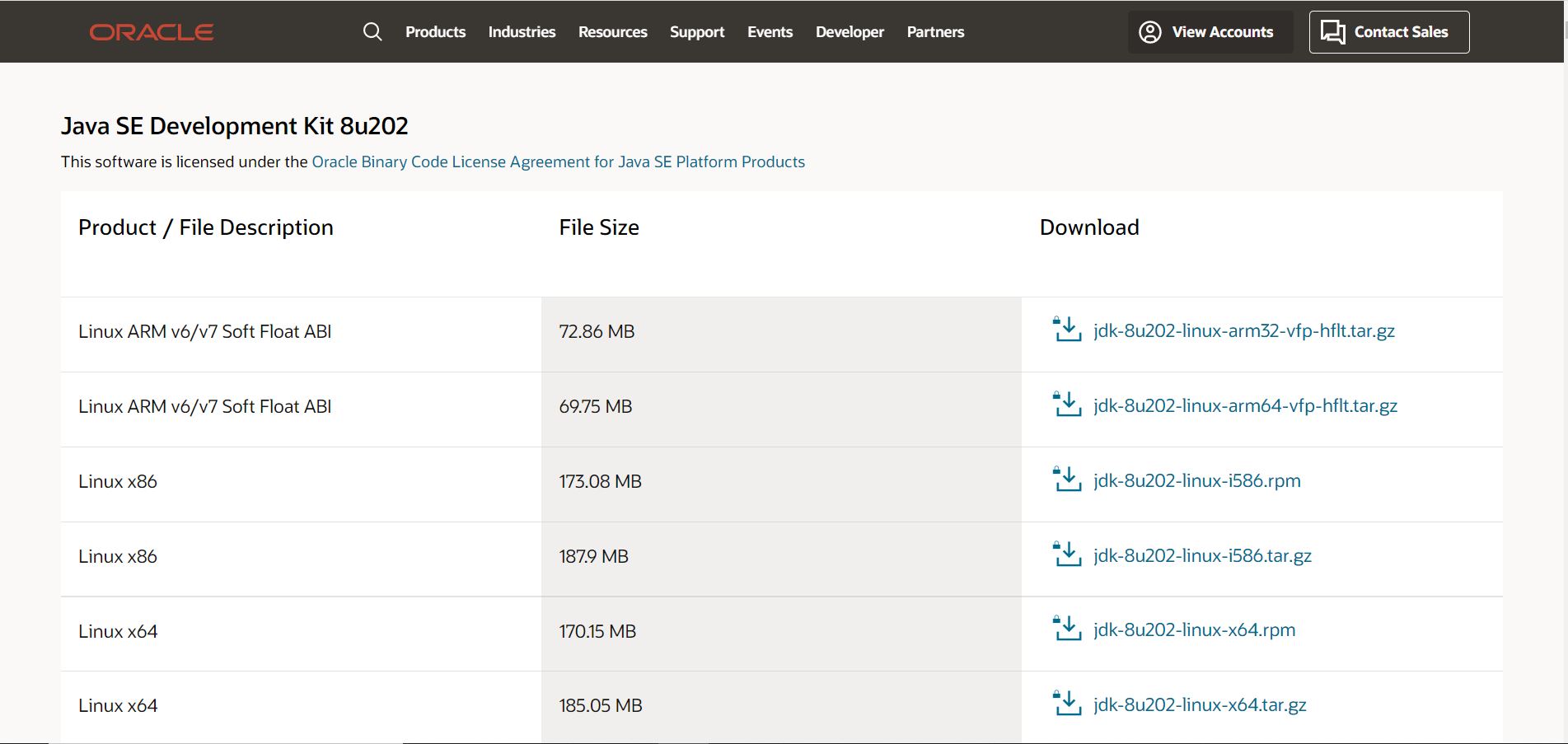Screen dimensions: 1568x744
Task: Click the Java SE Development Kit 8u202 heading
Action: [235, 126]
